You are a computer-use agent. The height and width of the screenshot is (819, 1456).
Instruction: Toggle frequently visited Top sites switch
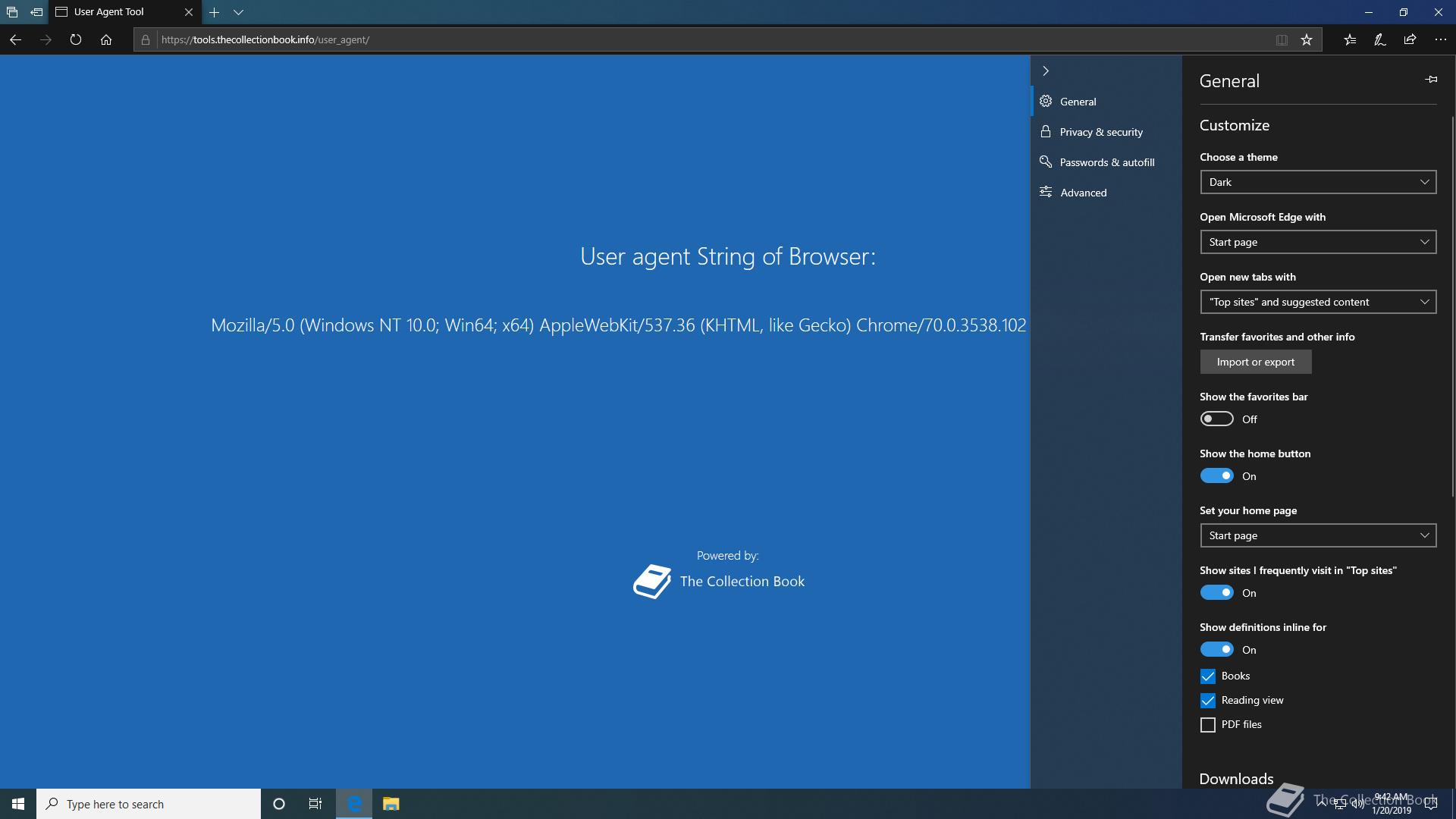(1216, 593)
